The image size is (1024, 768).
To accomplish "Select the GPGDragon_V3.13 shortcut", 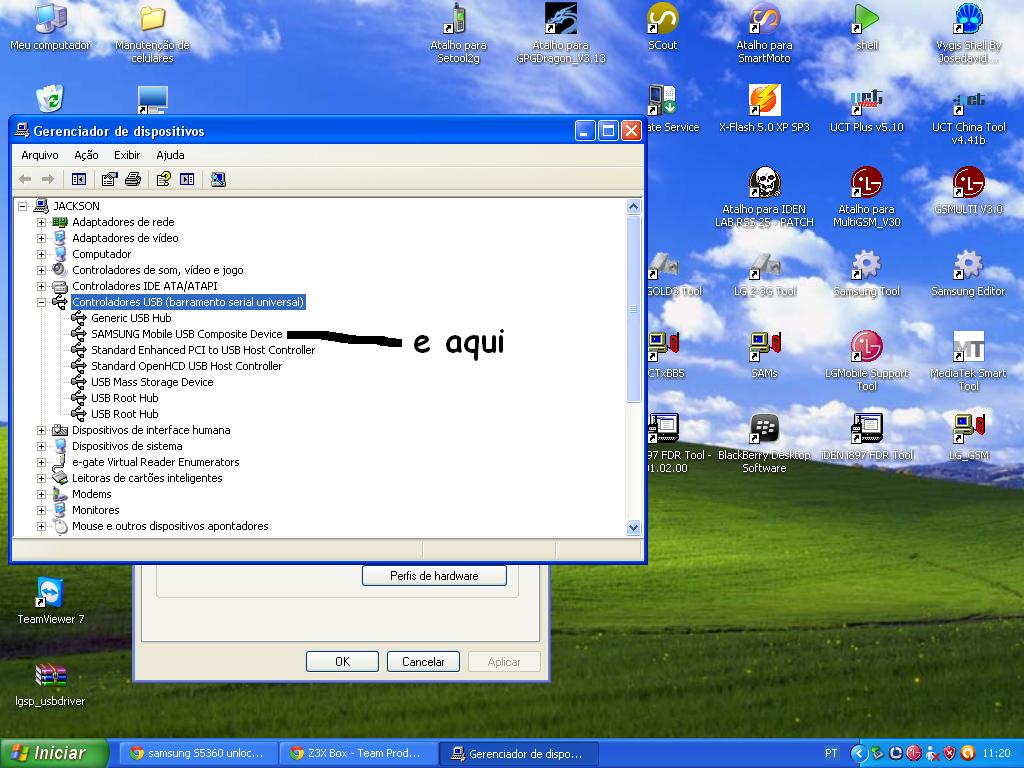I will pos(561,34).
